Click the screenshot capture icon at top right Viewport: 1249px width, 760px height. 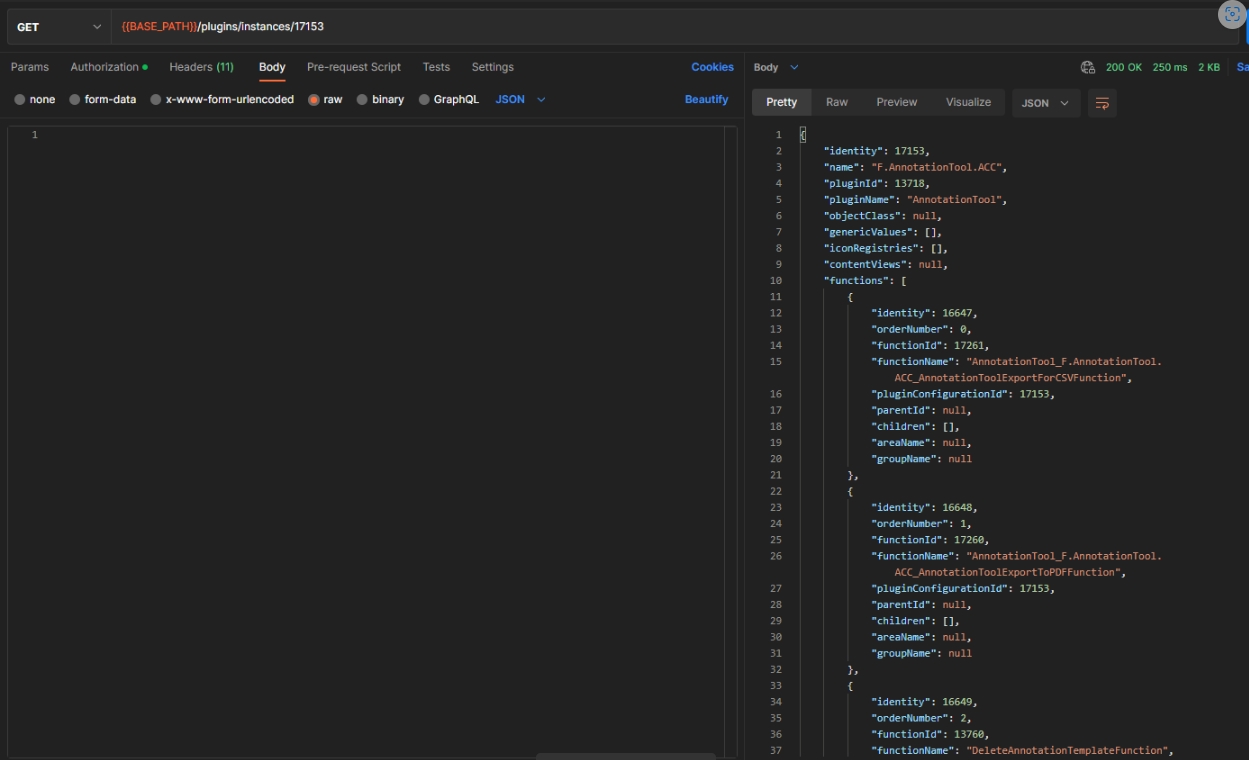[1233, 14]
